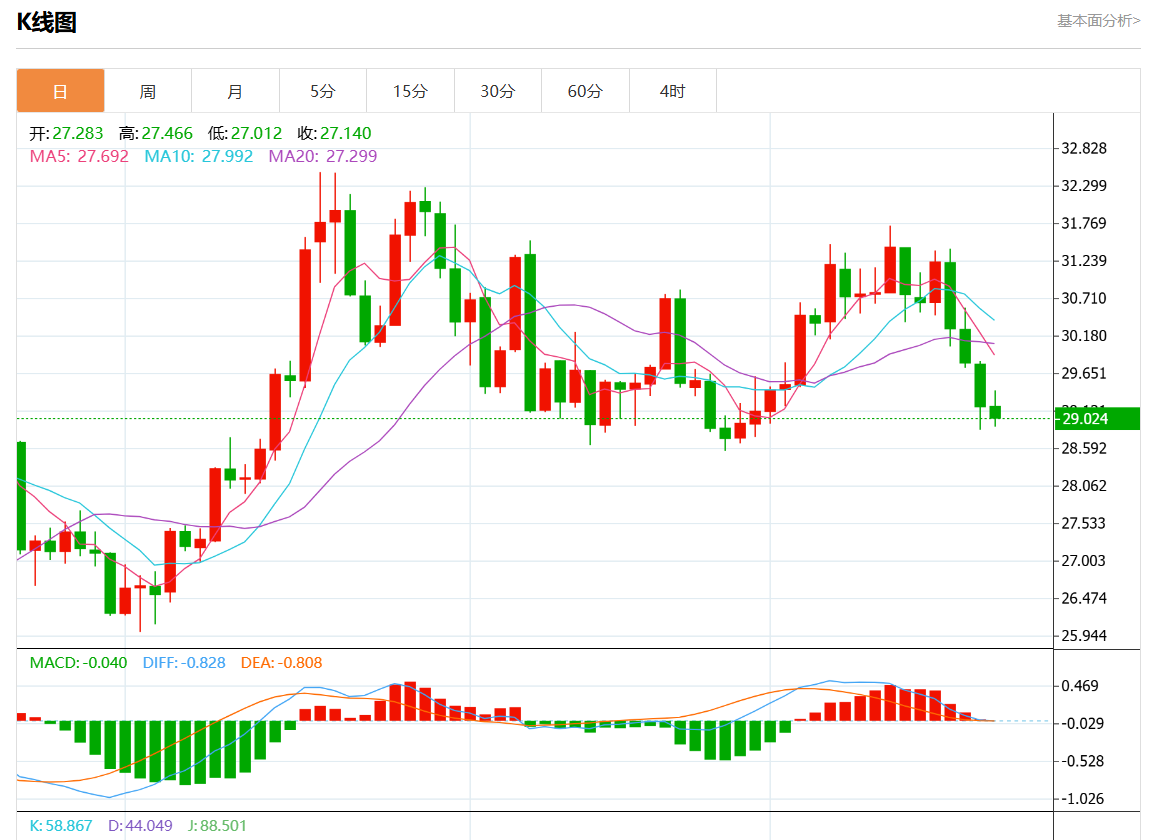
Task: Click the J:88.501 KDJ value
Action: pos(217,825)
